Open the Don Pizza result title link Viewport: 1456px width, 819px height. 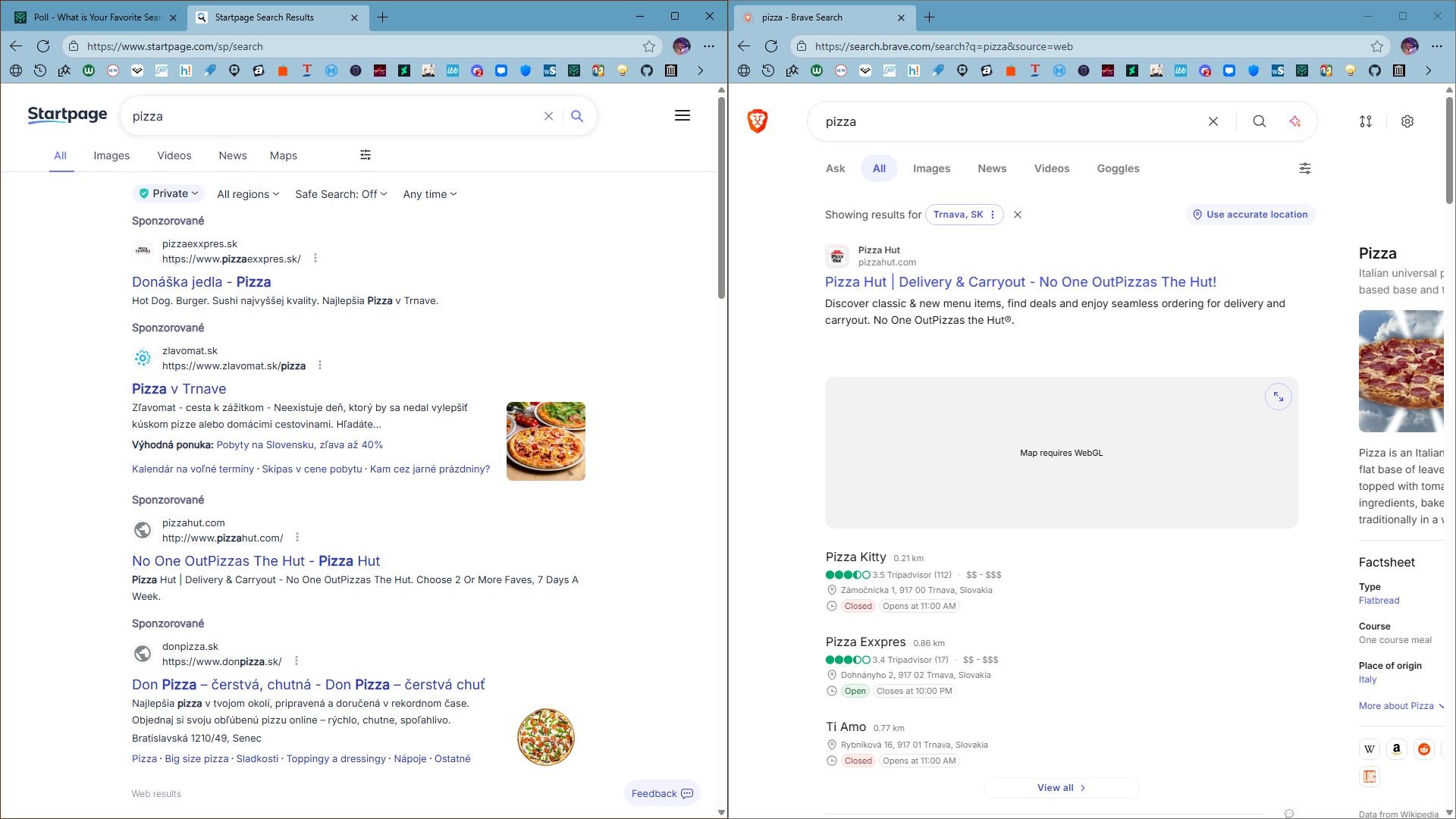[308, 685]
